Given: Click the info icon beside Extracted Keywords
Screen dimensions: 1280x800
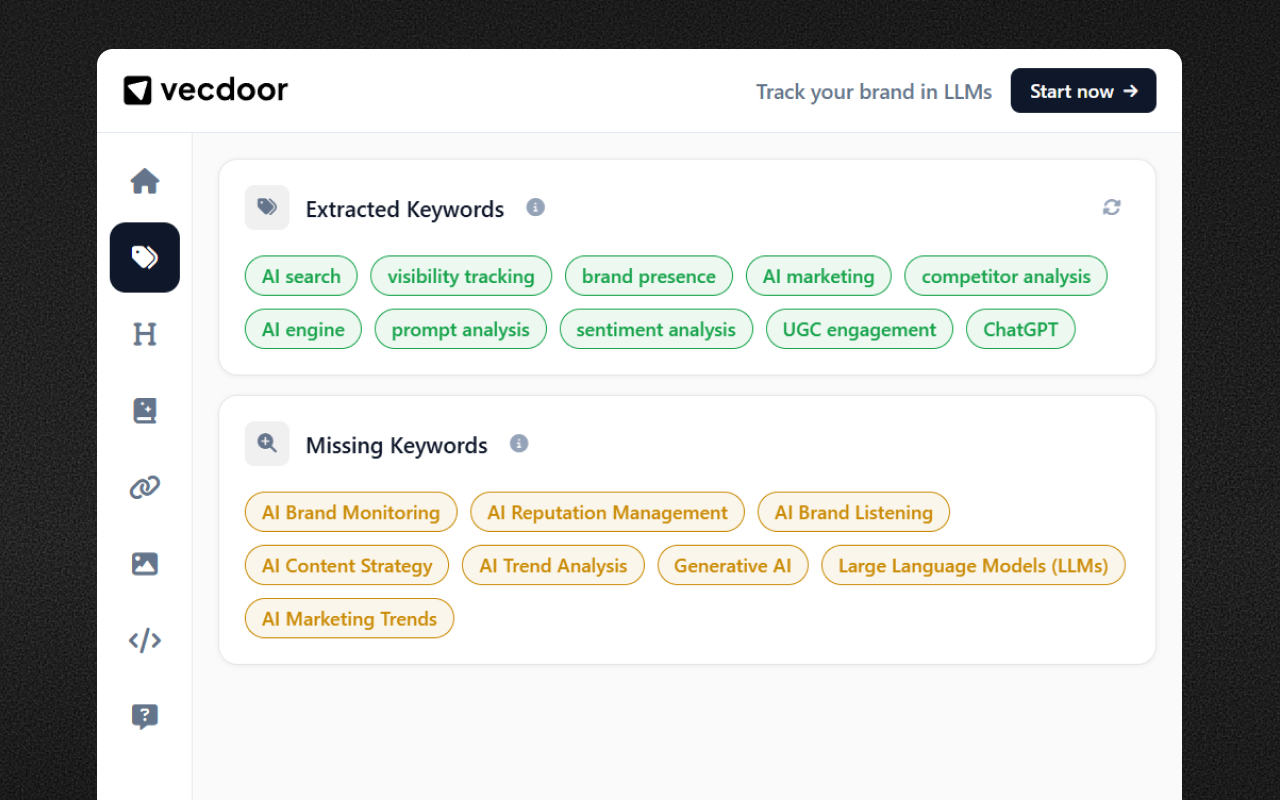Looking at the screenshot, I should [x=535, y=207].
